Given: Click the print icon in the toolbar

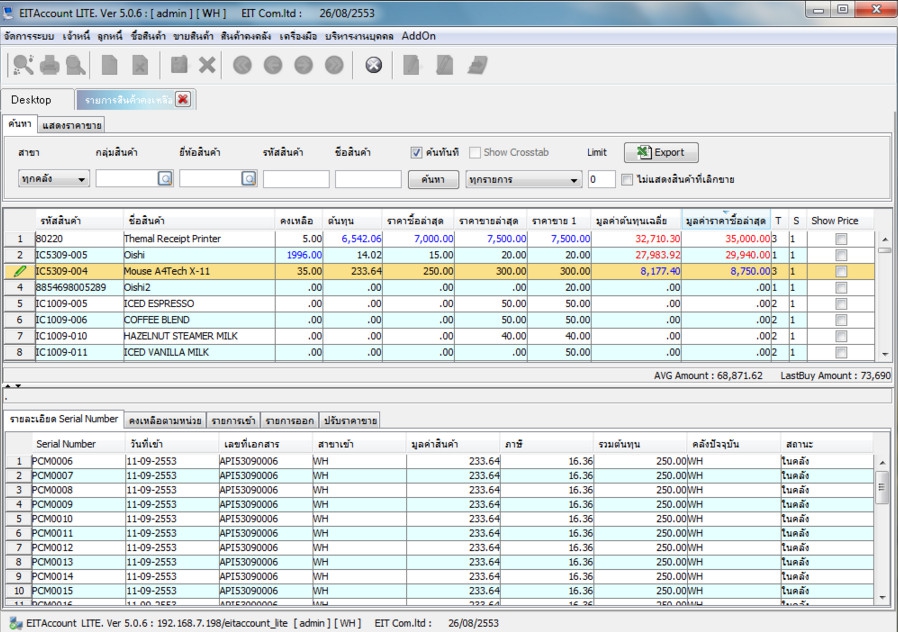Looking at the screenshot, I should click(49, 65).
